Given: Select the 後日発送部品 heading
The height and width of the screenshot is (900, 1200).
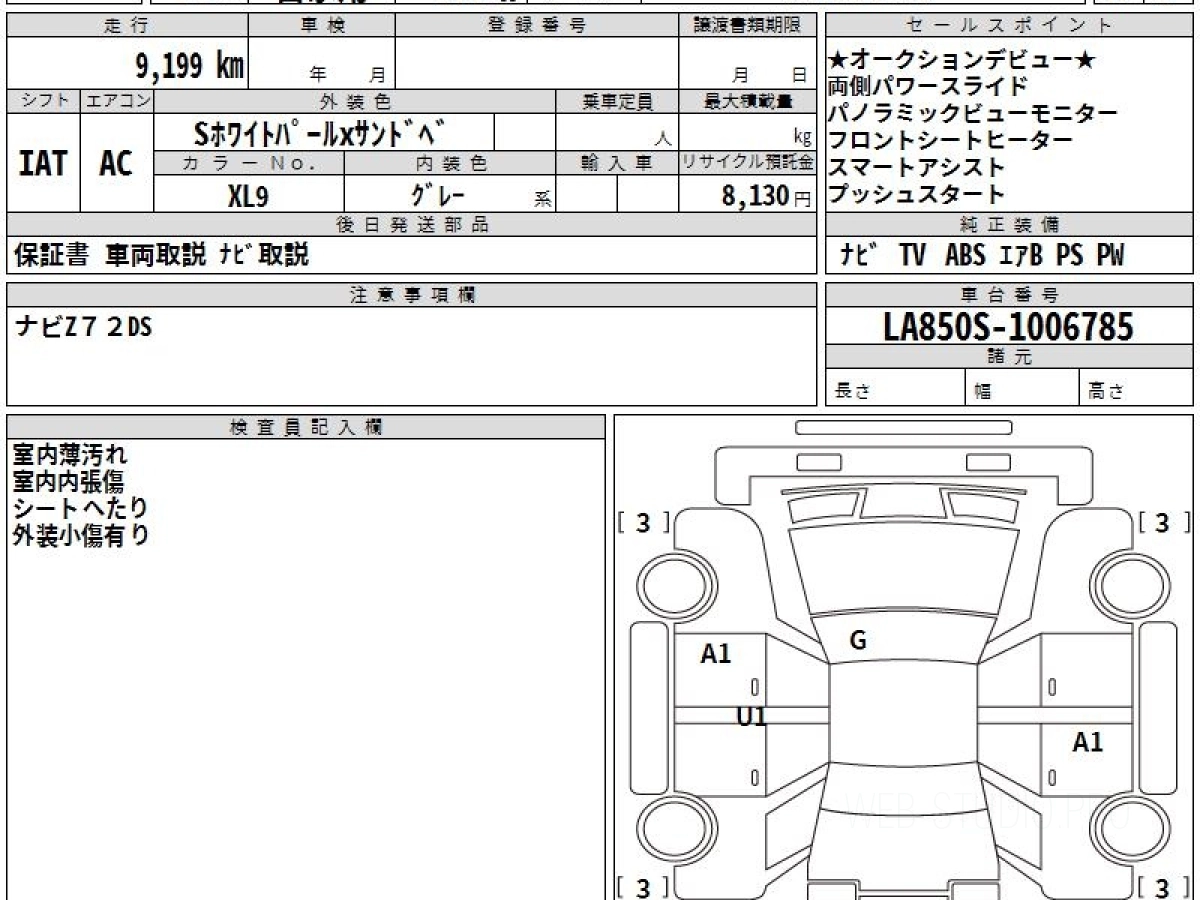Looking at the screenshot, I should pos(412,225).
